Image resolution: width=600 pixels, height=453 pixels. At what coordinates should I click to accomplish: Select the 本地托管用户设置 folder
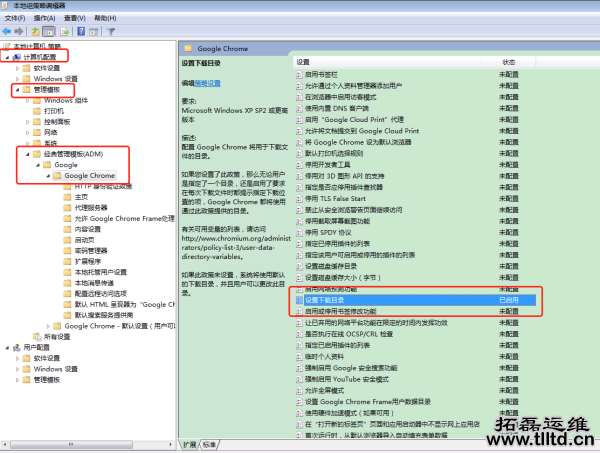pos(100,272)
